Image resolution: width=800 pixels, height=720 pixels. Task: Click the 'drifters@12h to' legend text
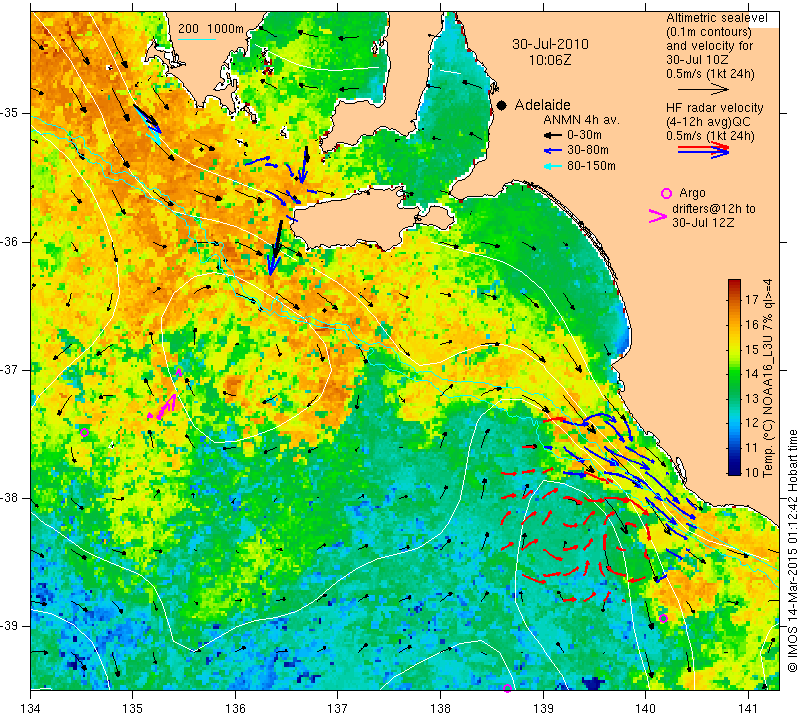pyautogui.click(x=714, y=209)
